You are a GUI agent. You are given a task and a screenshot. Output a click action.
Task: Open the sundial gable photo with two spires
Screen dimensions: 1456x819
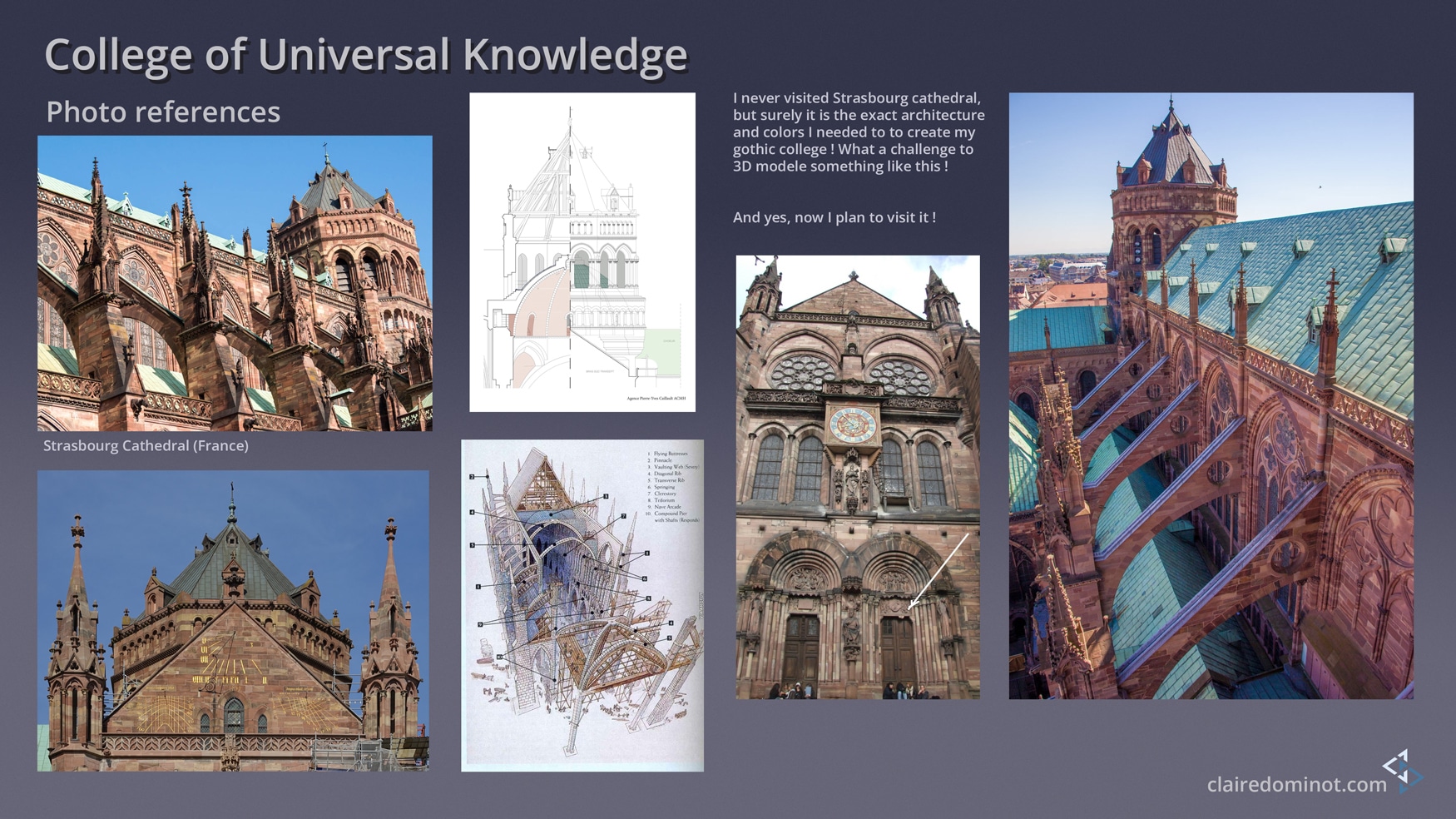pos(233,621)
